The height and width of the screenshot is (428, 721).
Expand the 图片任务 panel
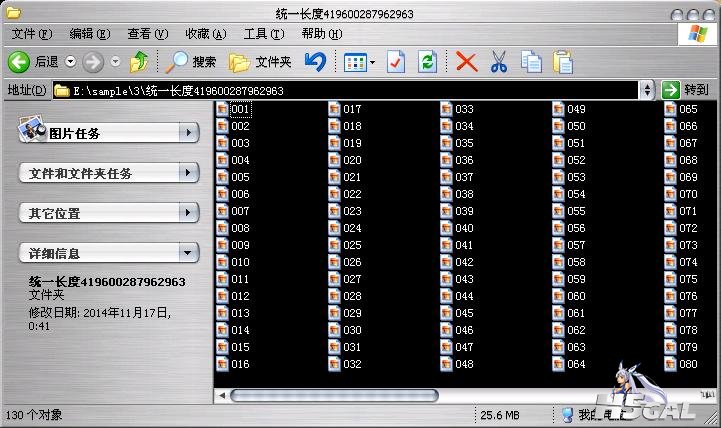pyautogui.click(x=189, y=133)
